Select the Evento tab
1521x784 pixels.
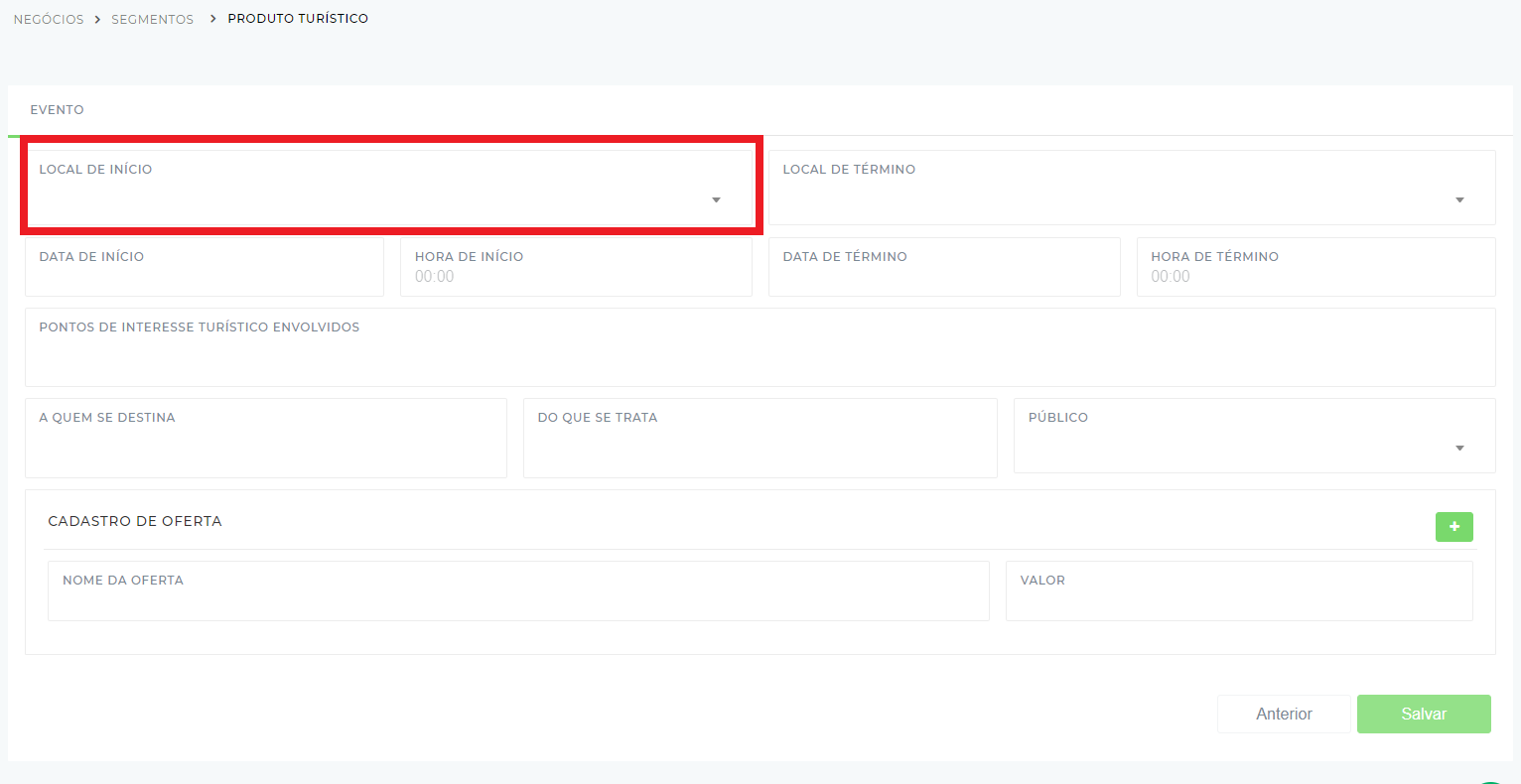click(57, 110)
